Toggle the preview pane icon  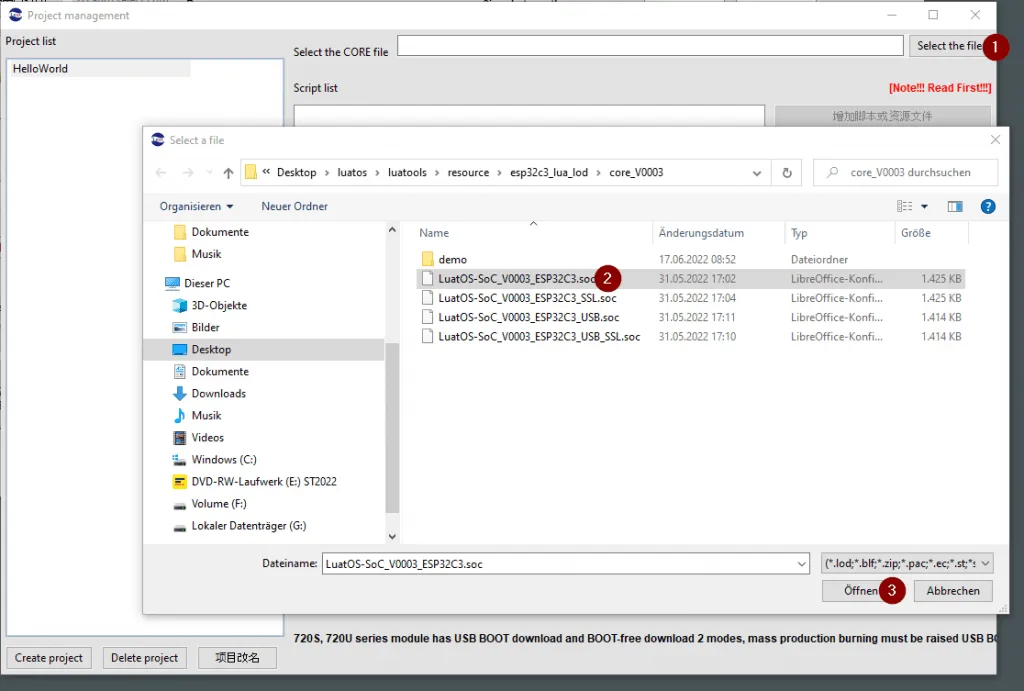pos(955,206)
